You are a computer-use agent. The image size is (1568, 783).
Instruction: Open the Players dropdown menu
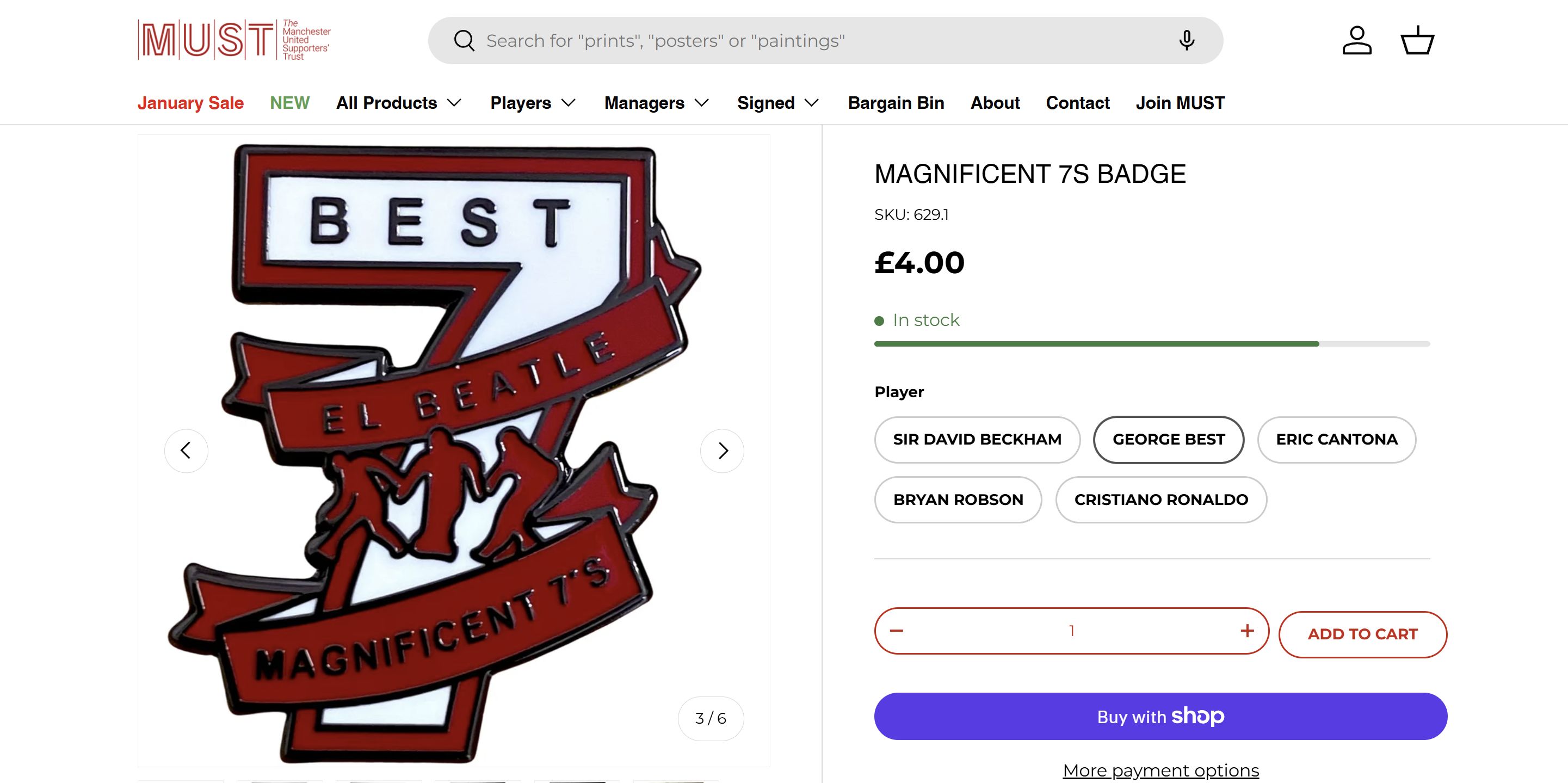[x=533, y=103]
